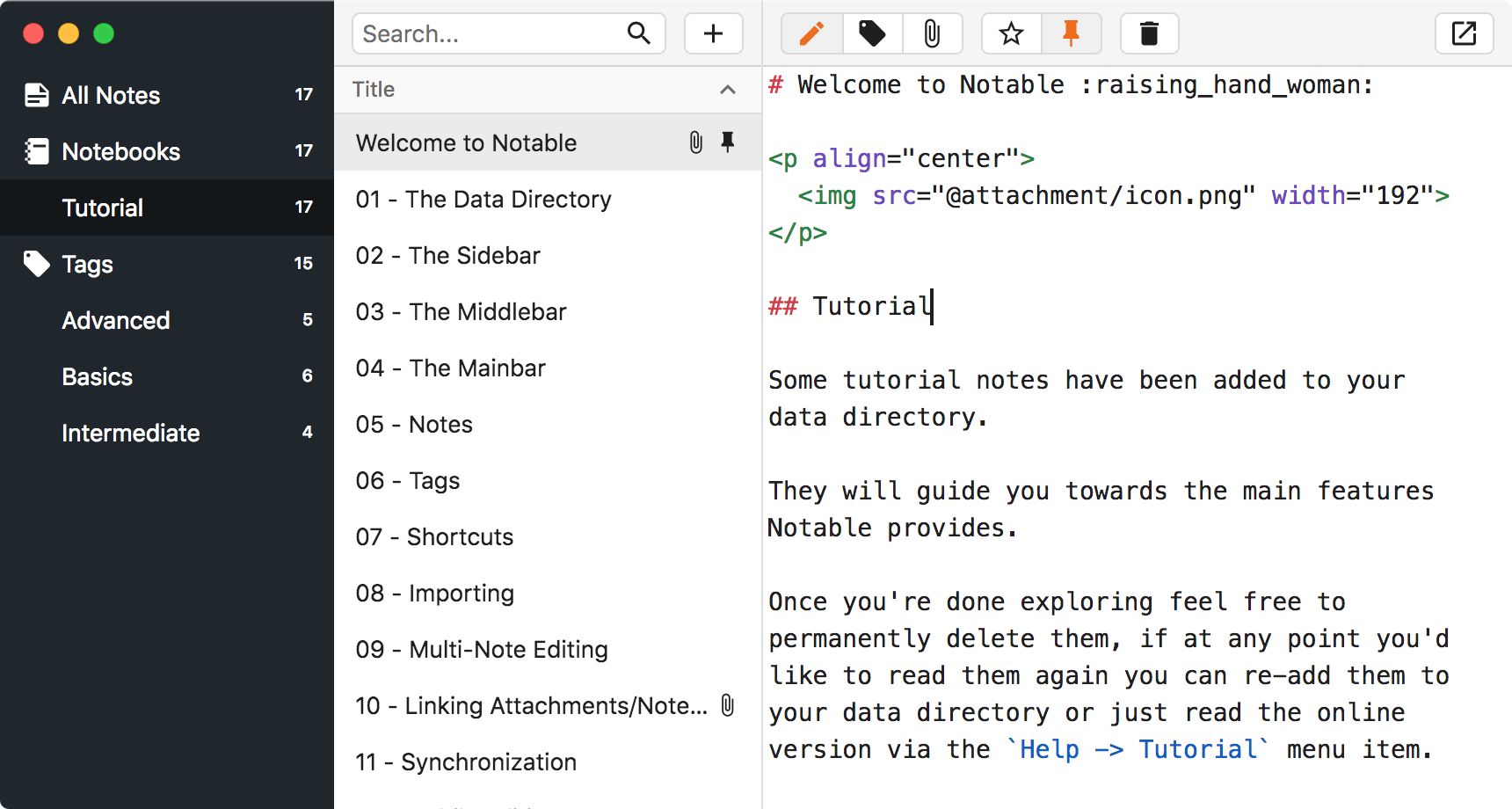
Task: Open note 10 - Linking Attachments/Notes
Action: [x=548, y=705]
